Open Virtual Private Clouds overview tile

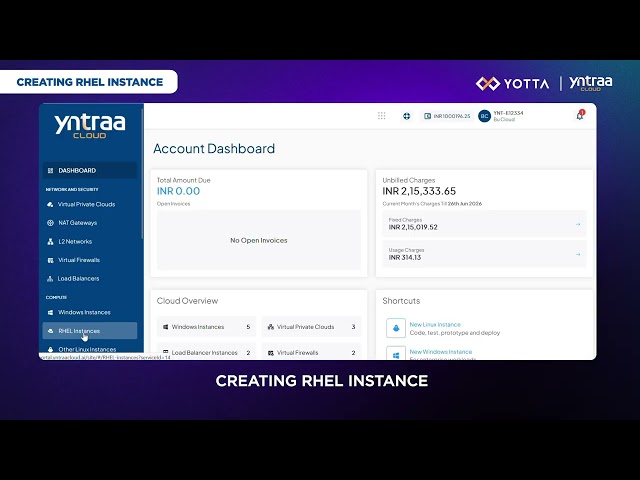311,327
